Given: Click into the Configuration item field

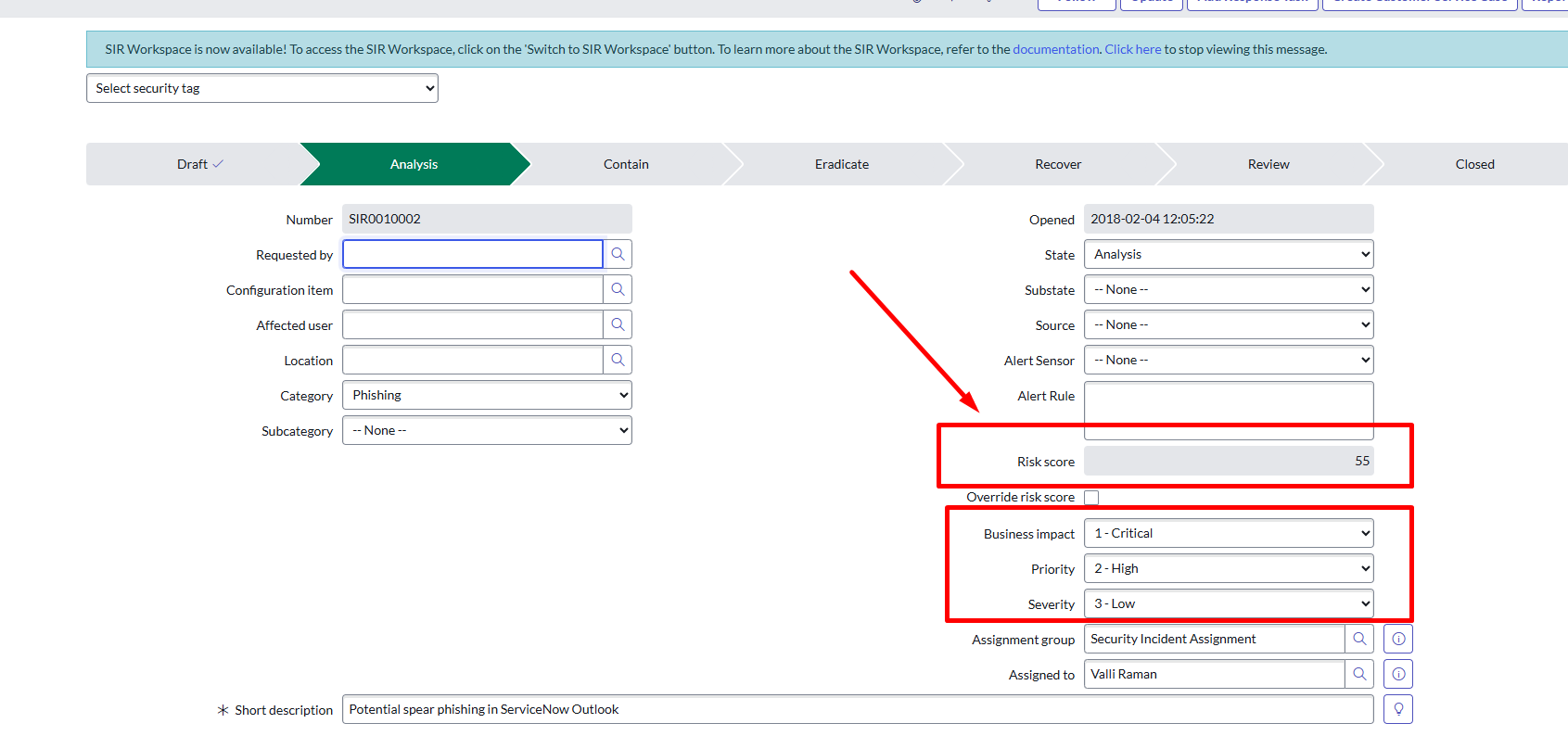Looking at the screenshot, I should click(473, 289).
